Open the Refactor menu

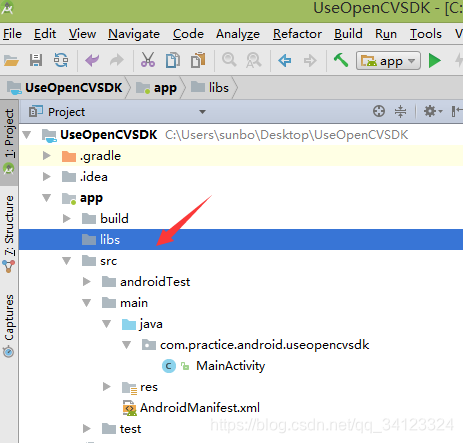(x=297, y=34)
